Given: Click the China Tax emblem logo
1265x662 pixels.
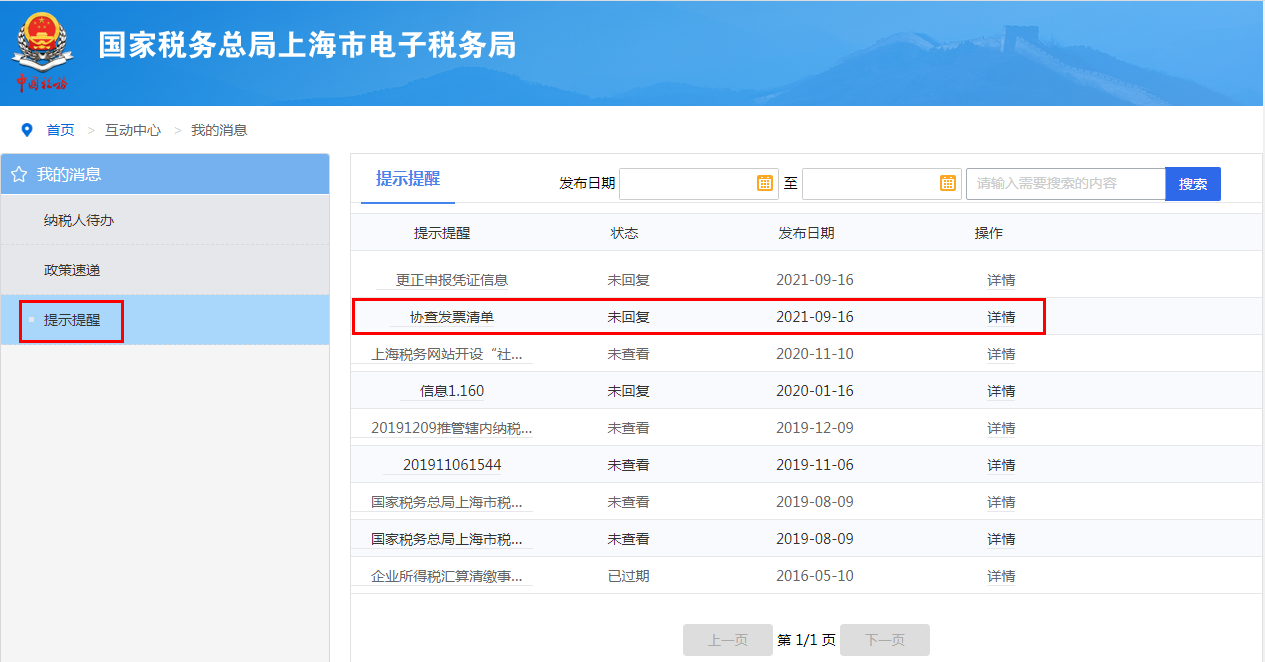Looking at the screenshot, I should click(x=41, y=50).
